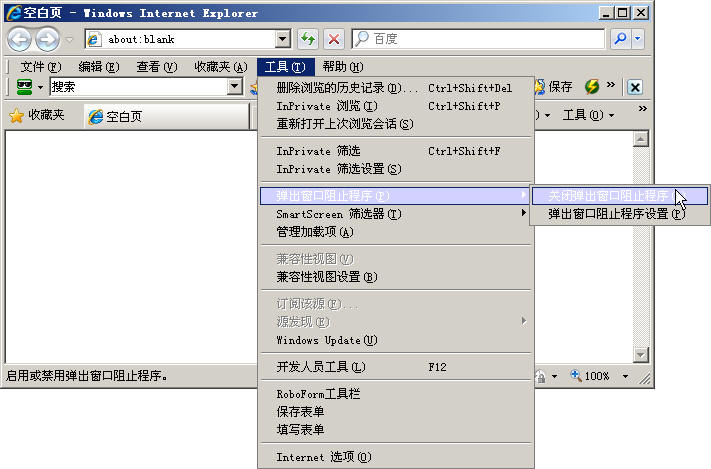Choose Internet 选项 from the tools menu

(323, 457)
